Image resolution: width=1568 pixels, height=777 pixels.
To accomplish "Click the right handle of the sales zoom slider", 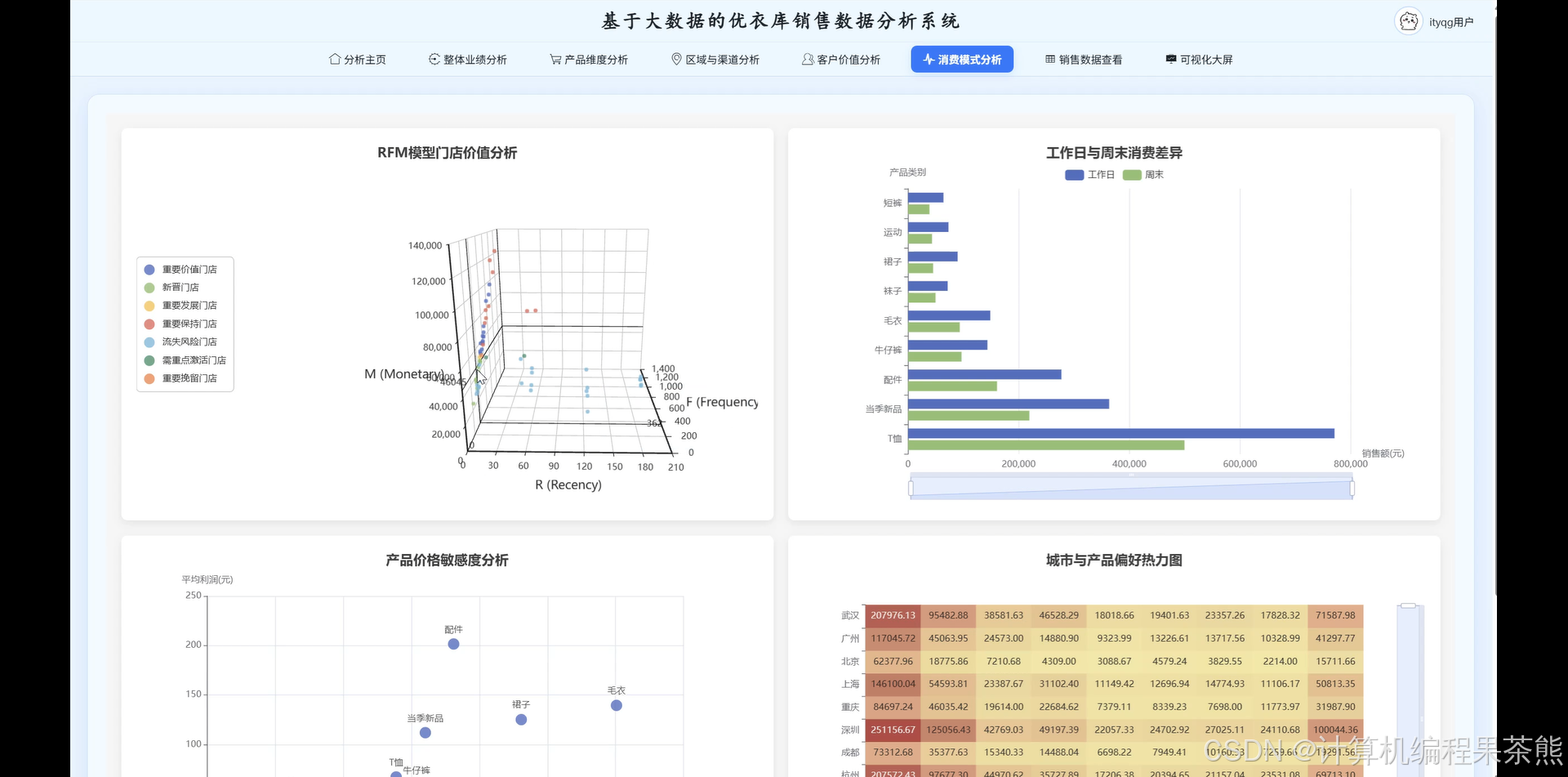I will [1352, 489].
